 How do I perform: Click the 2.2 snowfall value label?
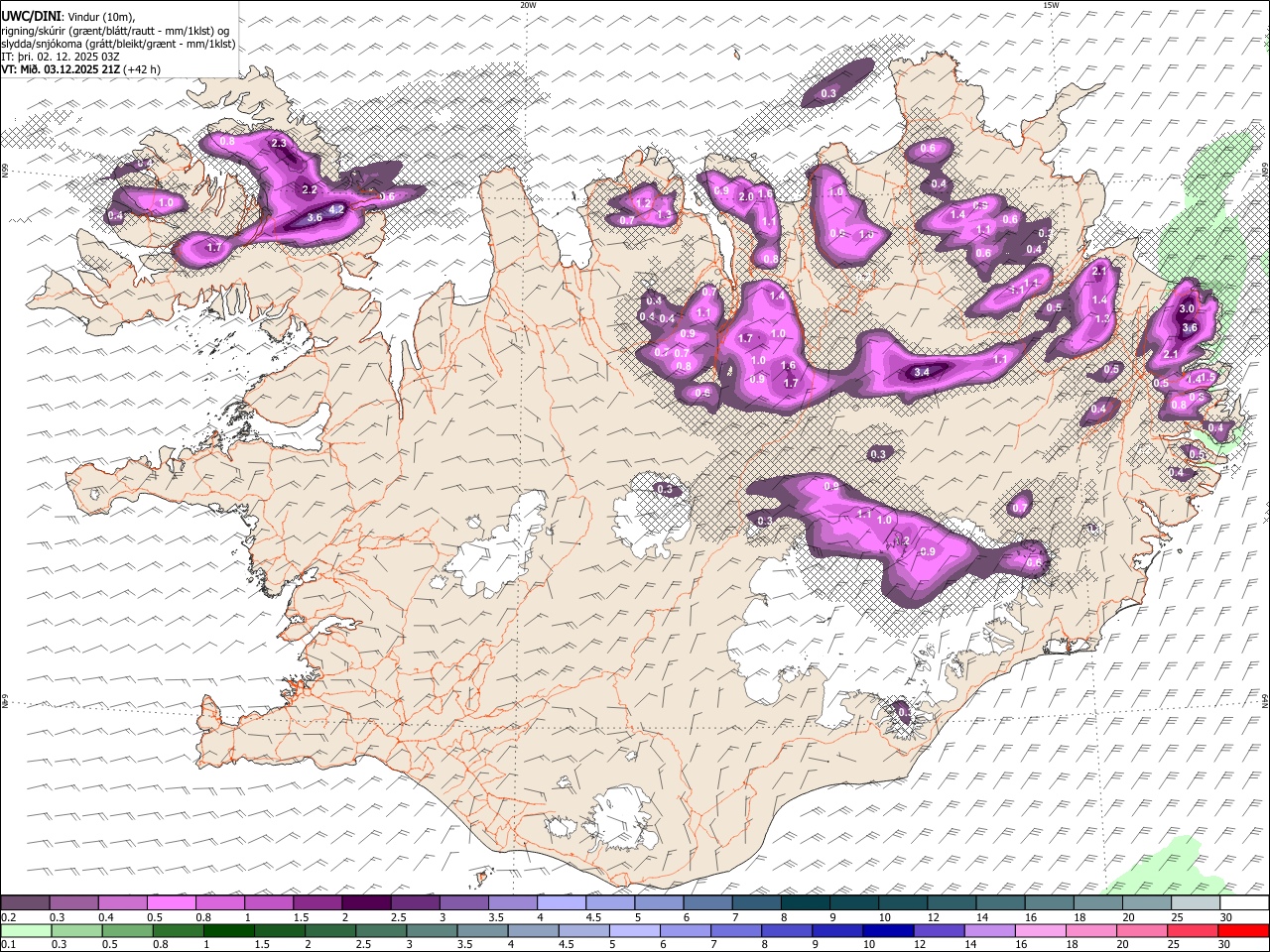(309, 189)
